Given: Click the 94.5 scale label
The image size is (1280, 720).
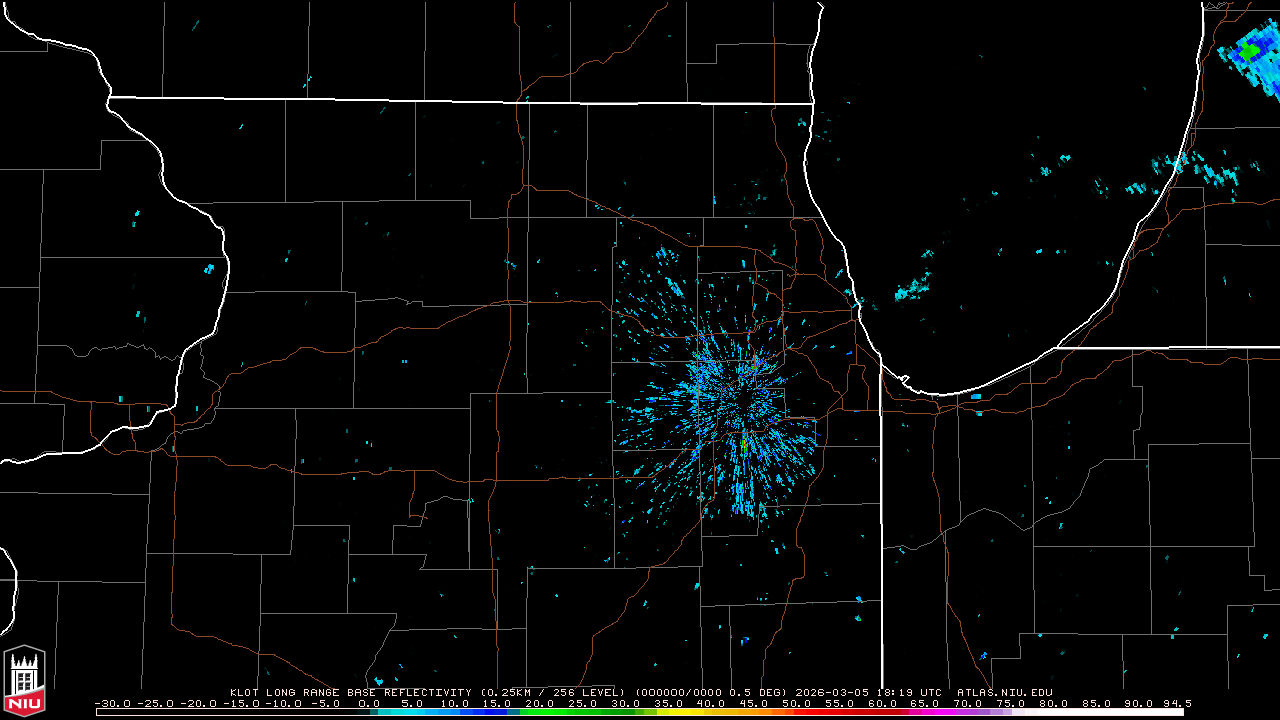Looking at the screenshot, I should 1178,704.
